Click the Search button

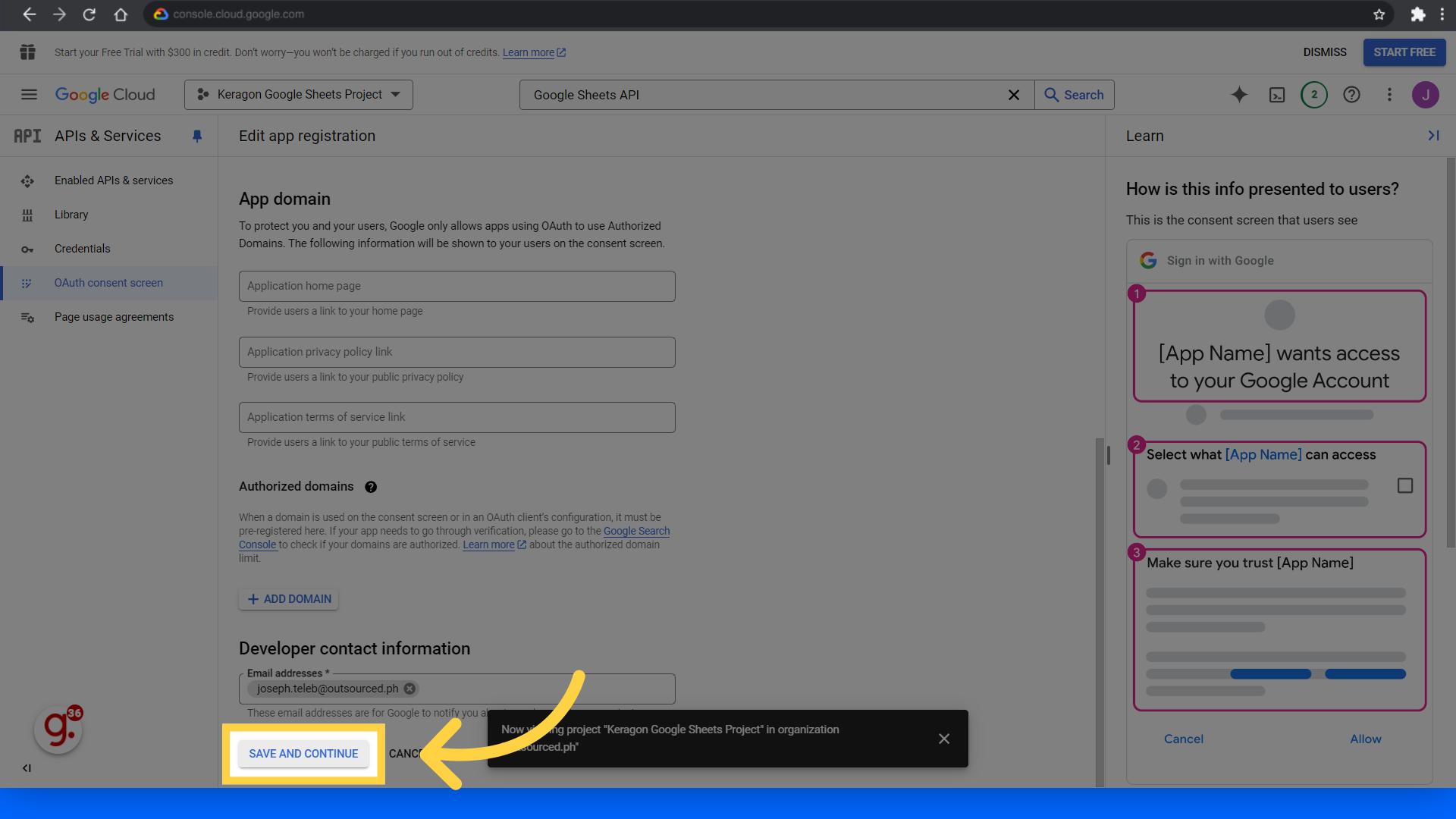click(1075, 95)
